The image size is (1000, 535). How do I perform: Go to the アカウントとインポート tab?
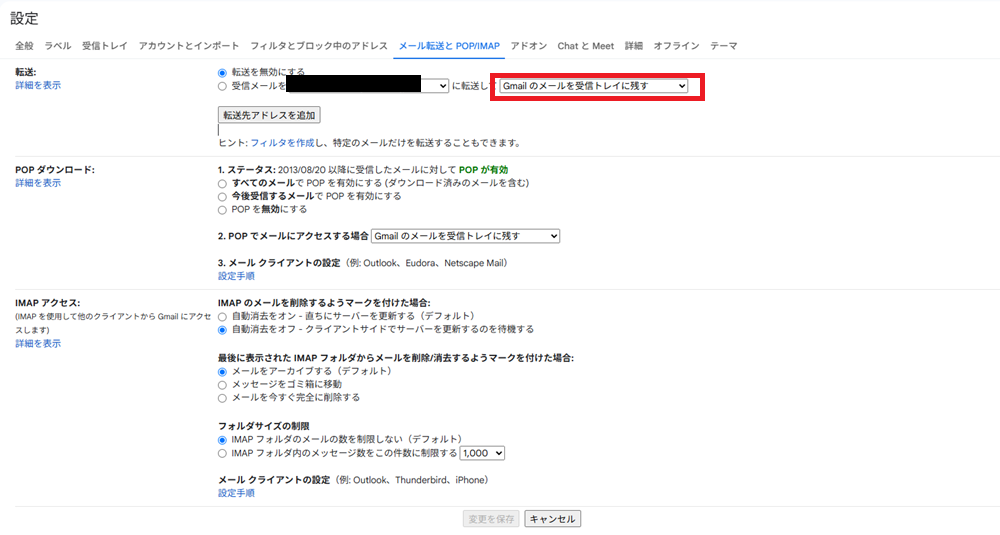click(x=189, y=46)
